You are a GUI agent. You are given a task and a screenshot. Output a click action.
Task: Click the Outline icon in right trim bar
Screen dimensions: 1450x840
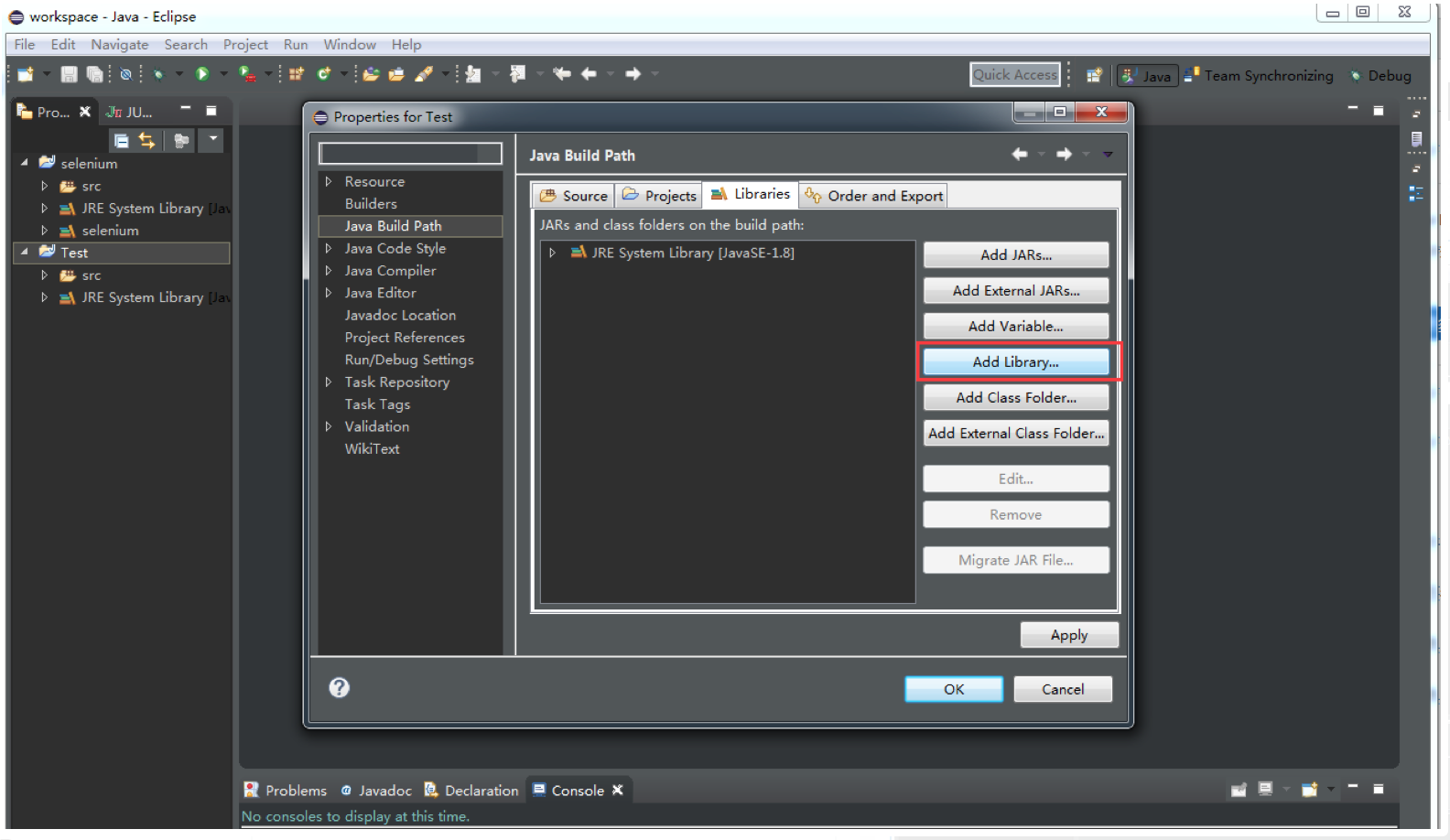point(1416,194)
